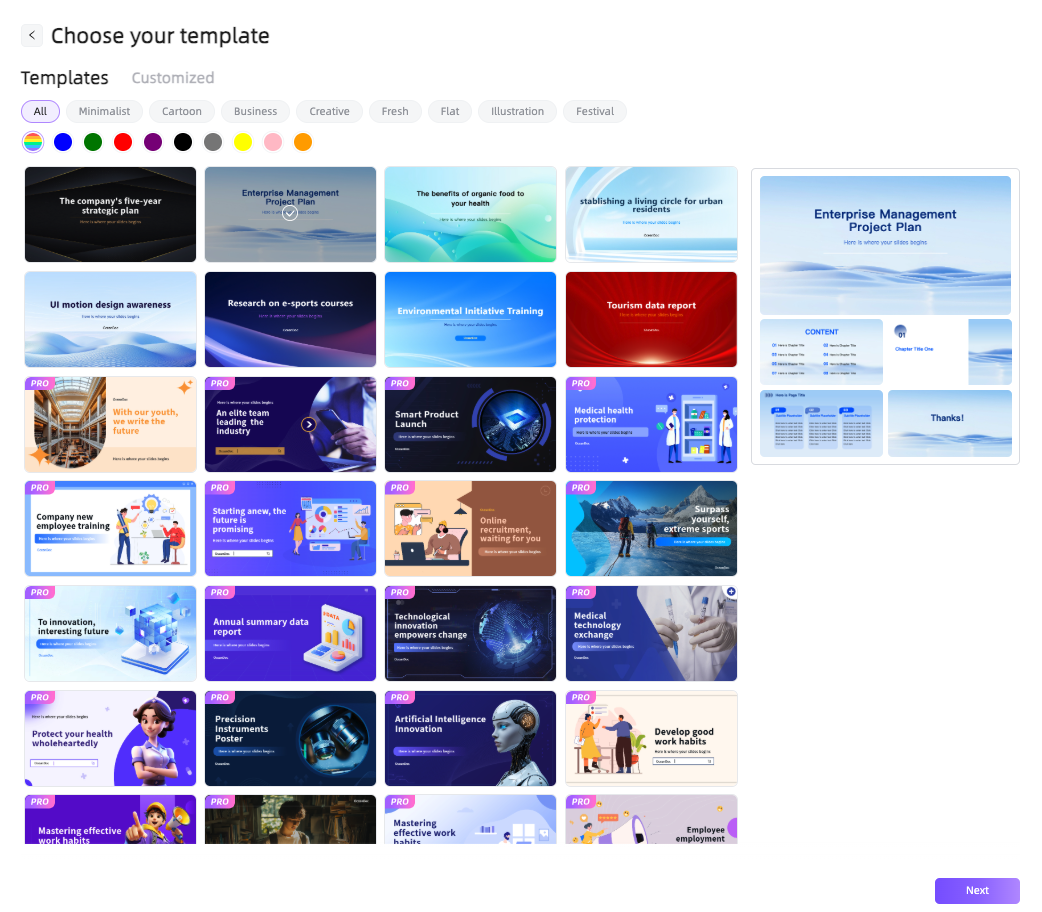1042x912 pixels.
Task: Click PRO badge on Company new employee training
Action: click(40, 488)
